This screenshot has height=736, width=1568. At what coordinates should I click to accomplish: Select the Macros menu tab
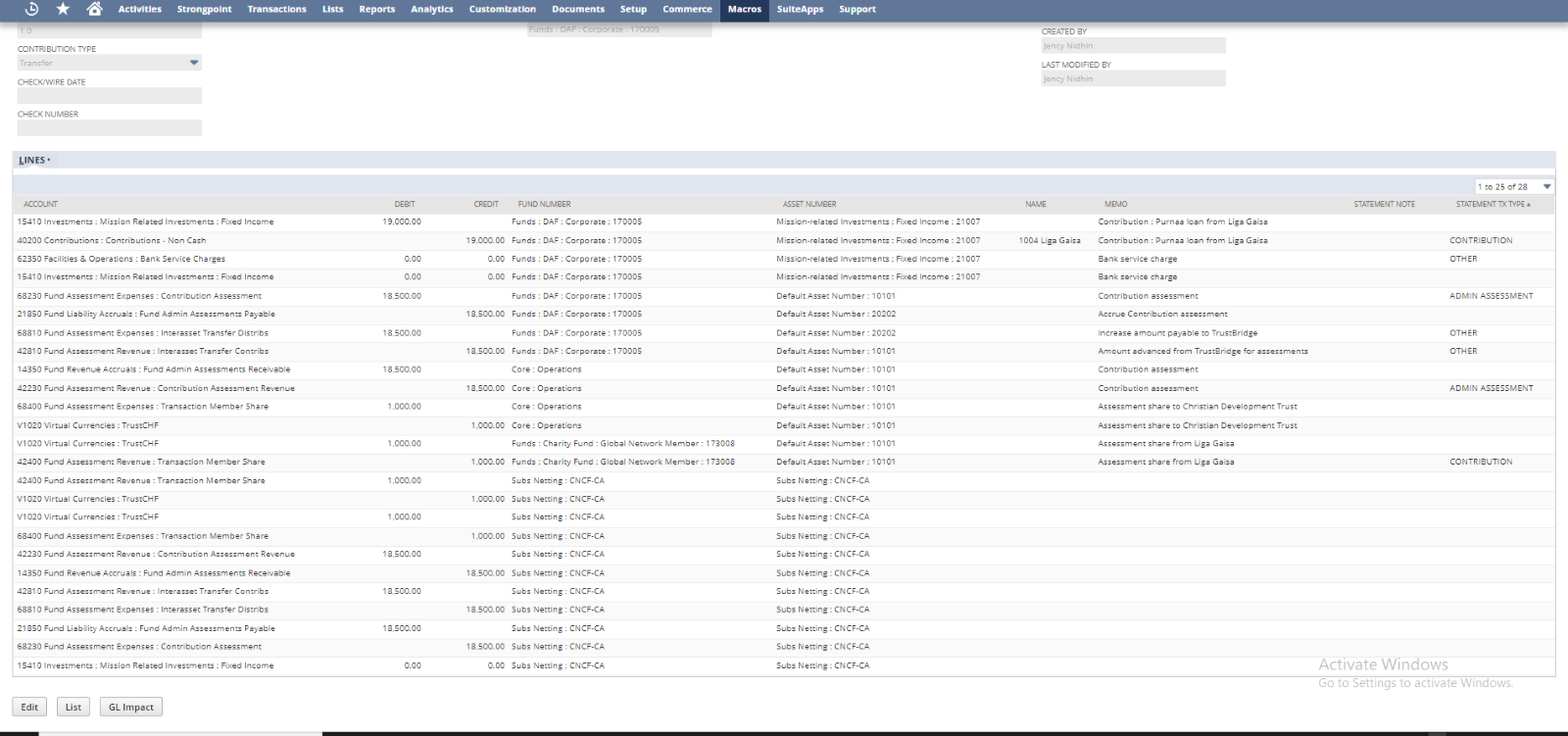pyautogui.click(x=744, y=10)
